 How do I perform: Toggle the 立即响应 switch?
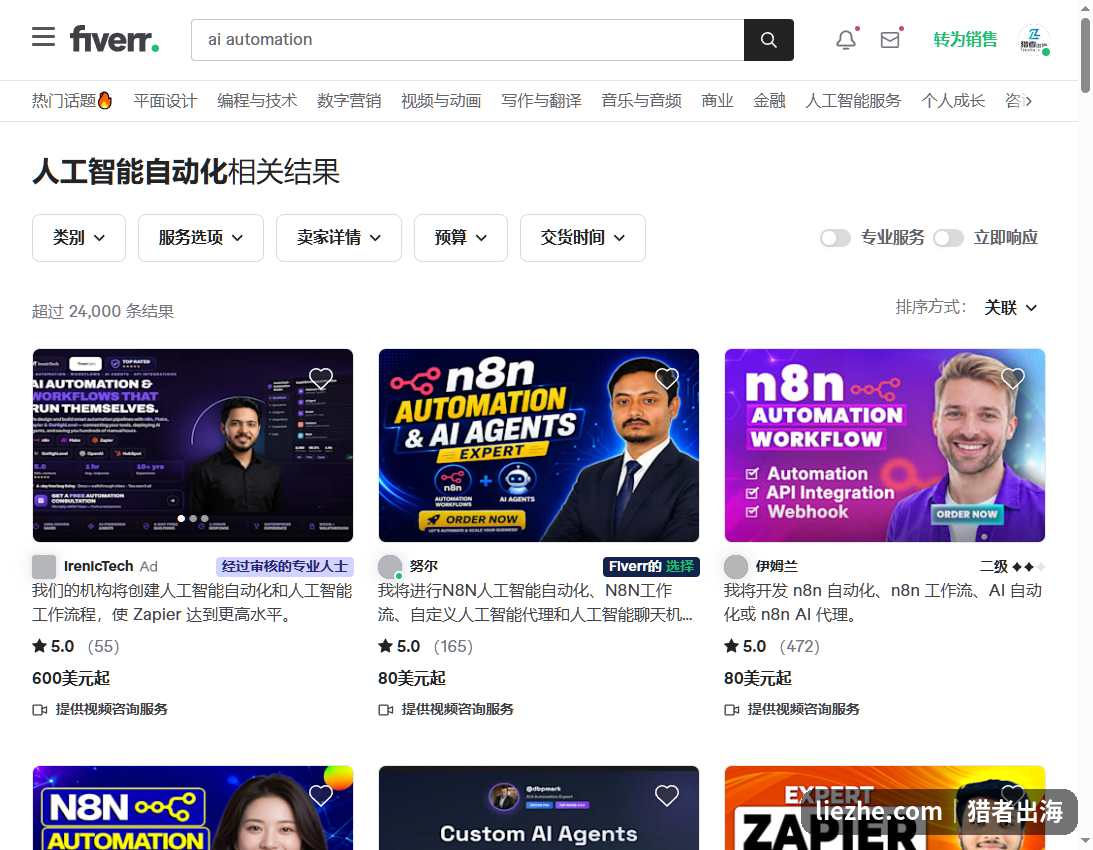point(948,238)
